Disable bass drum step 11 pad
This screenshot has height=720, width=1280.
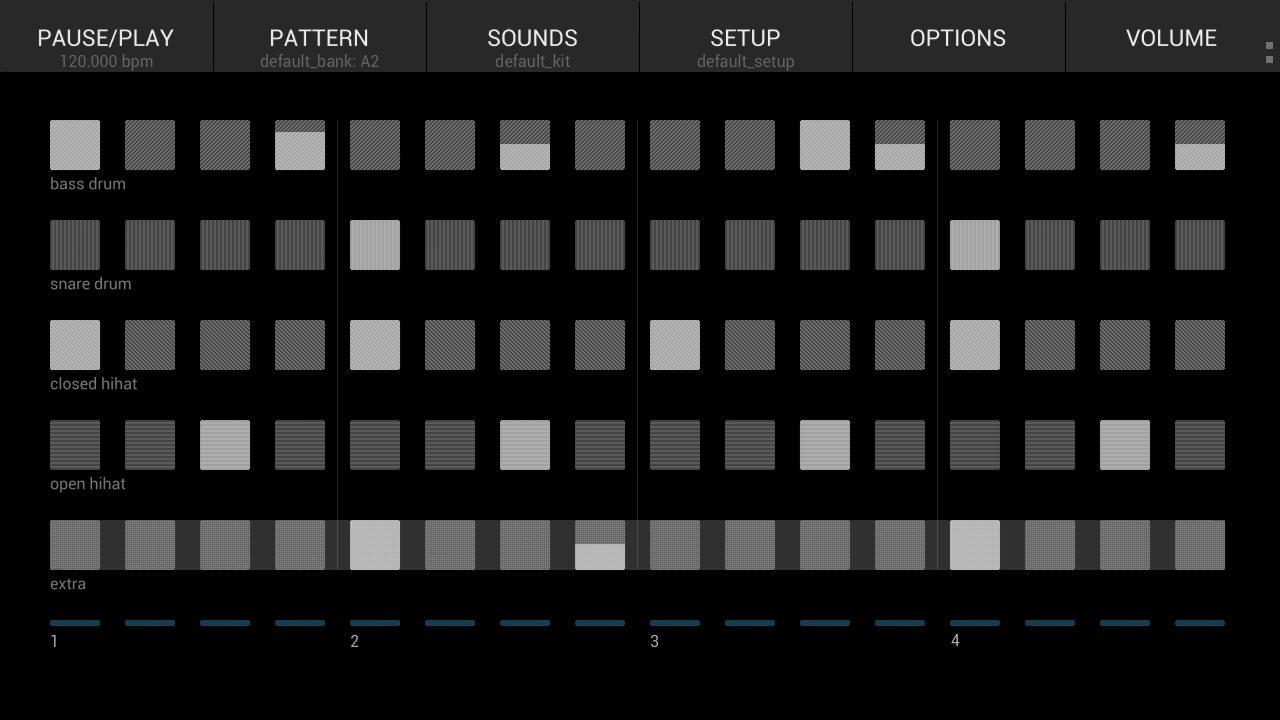click(x=825, y=145)
